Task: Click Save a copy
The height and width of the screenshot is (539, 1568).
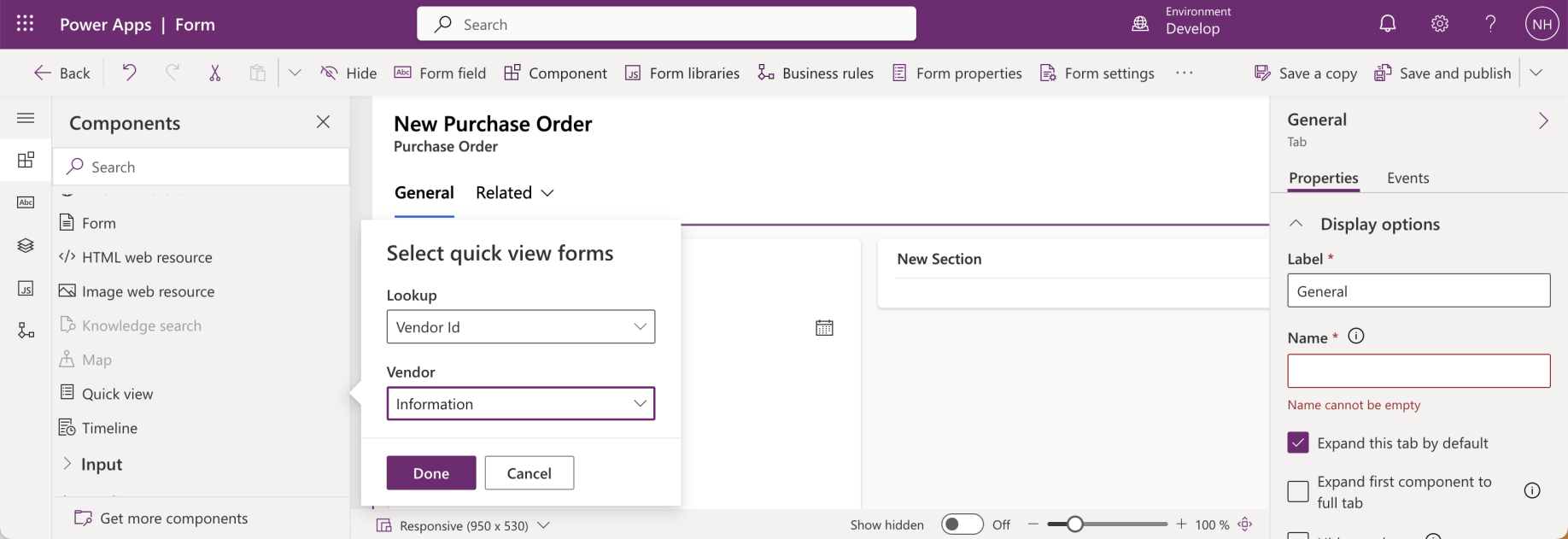Action: coord(1306,73)
